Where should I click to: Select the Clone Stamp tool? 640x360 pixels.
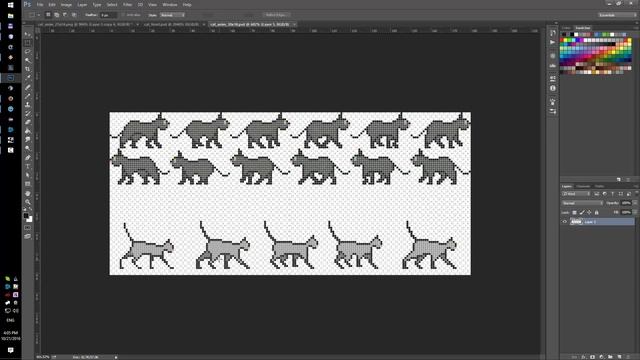coord(27,105)
